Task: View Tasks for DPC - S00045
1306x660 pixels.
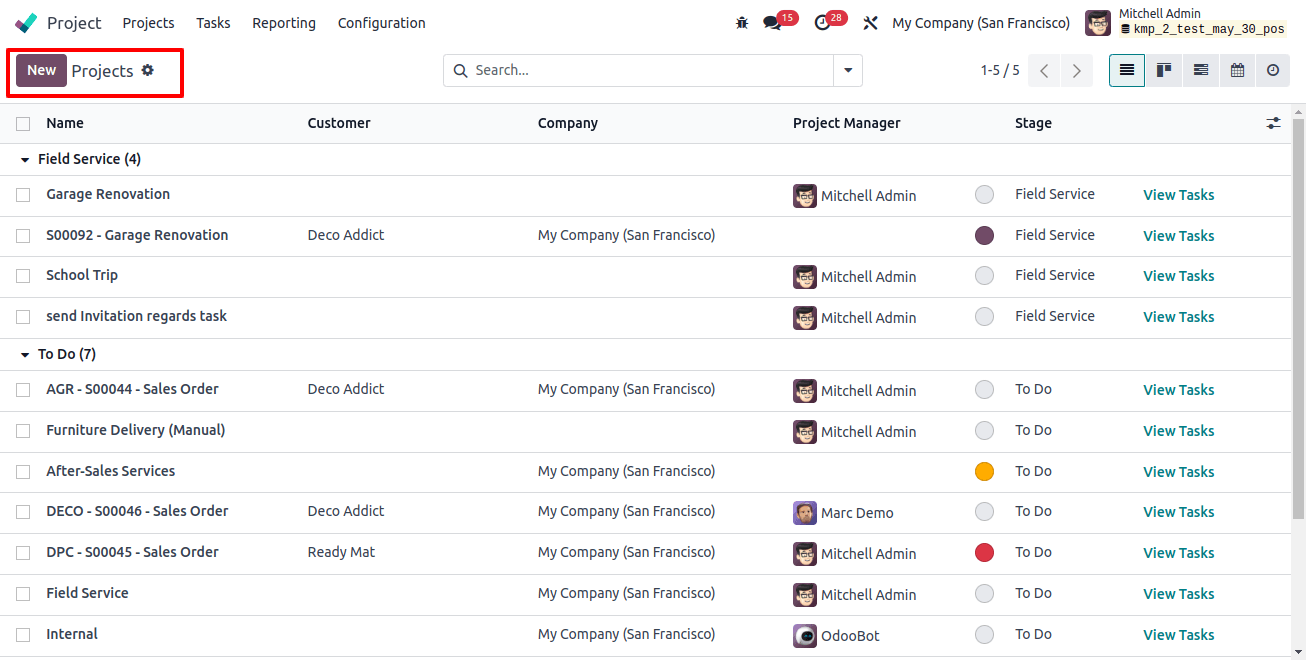Action: [1179, 553]
